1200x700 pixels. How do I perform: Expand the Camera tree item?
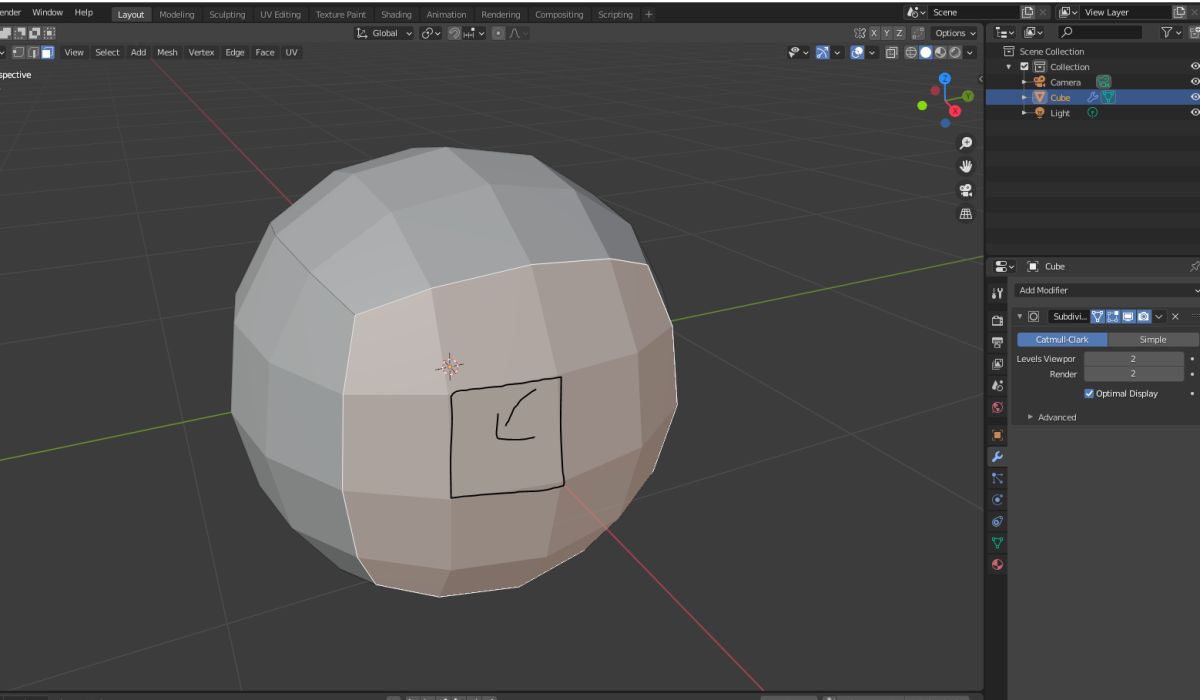(x=1024, y=82)
